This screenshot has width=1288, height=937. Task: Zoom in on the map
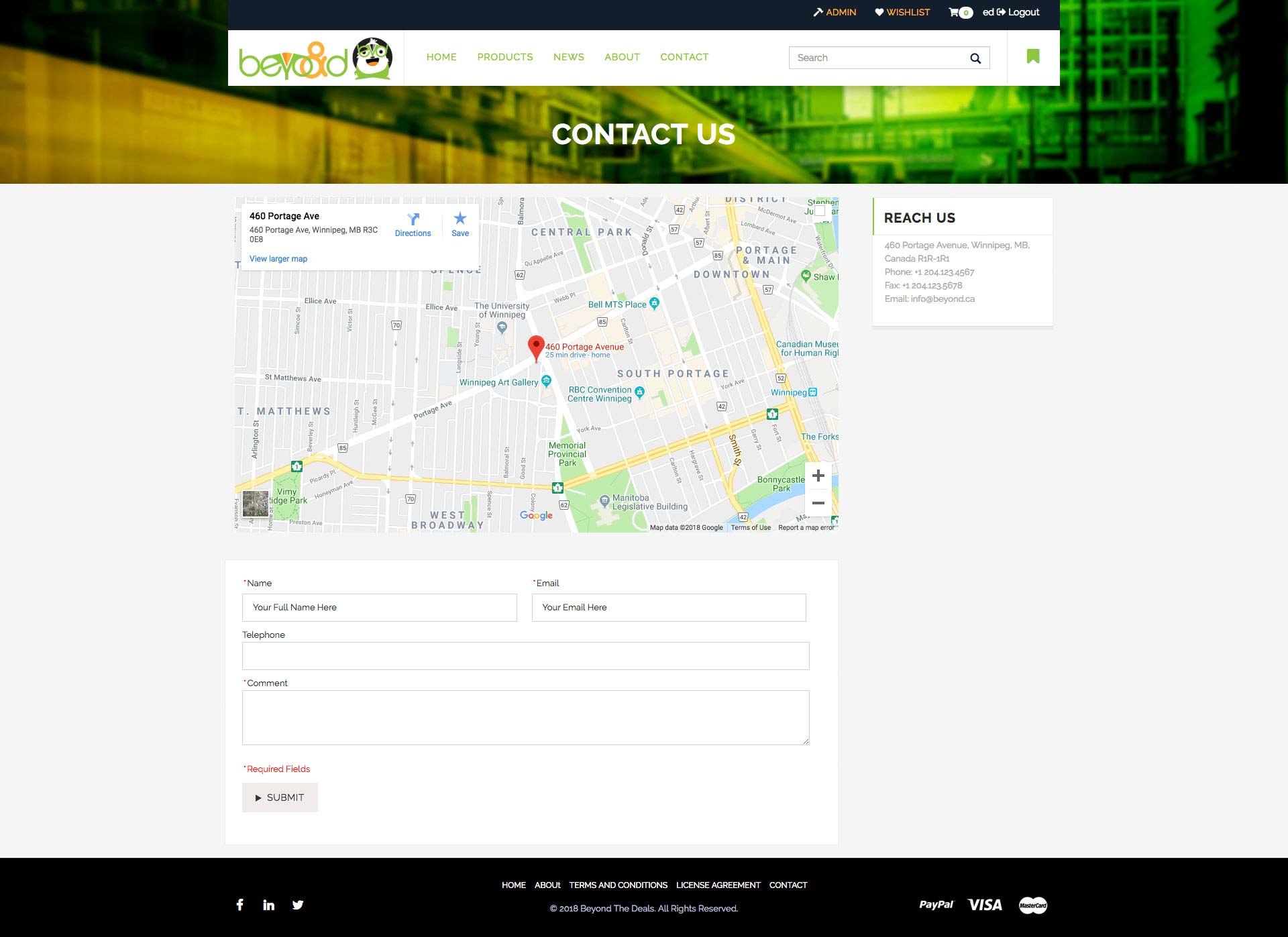click(x=818, y=476)
